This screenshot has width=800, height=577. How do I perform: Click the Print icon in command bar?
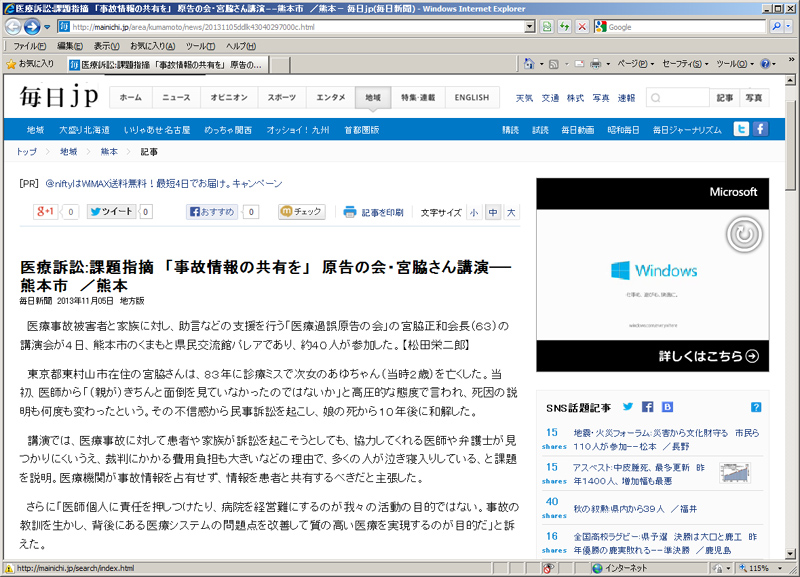click(x=595, y=64)
